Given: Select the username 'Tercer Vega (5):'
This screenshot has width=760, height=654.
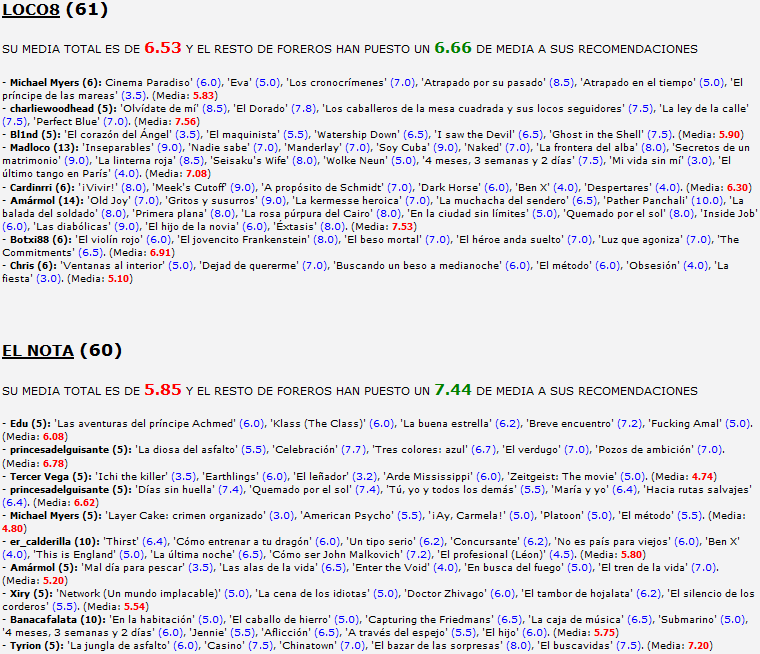Looking at the screenshot, I should [50, 477].
